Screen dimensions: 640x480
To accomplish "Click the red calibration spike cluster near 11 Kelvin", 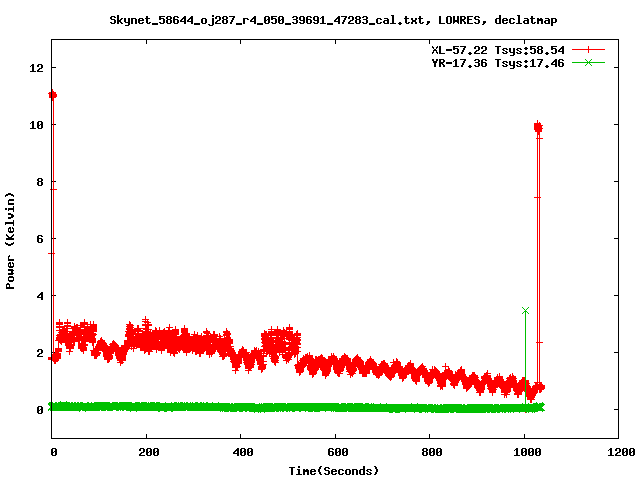I will point(53,95).
